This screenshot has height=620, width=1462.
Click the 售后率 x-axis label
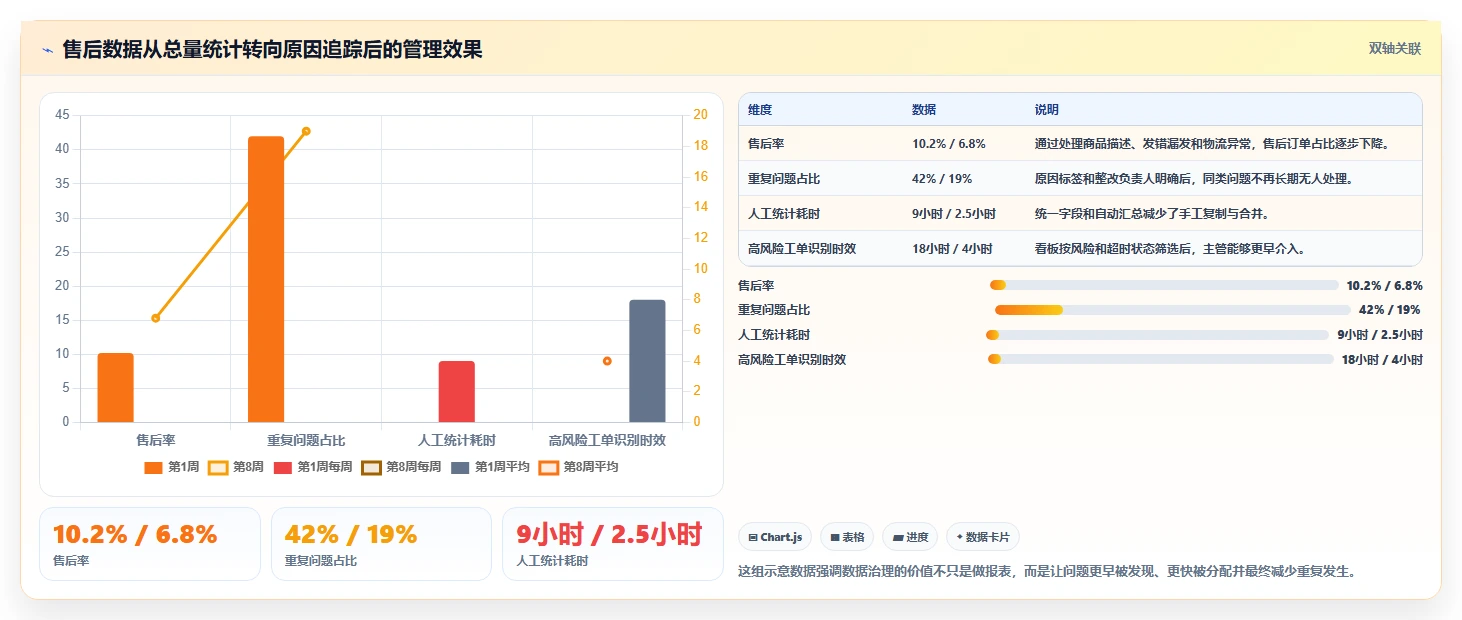pyautogui.click(x=156, y=440)
